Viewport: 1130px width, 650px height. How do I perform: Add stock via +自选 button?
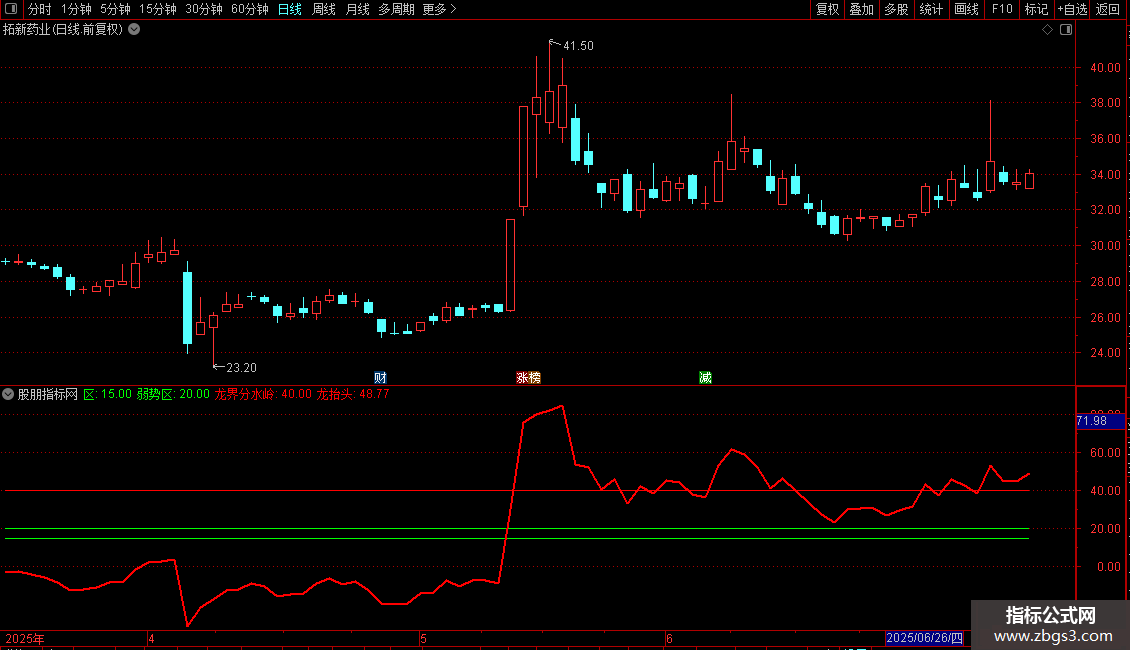point(1072,9)
